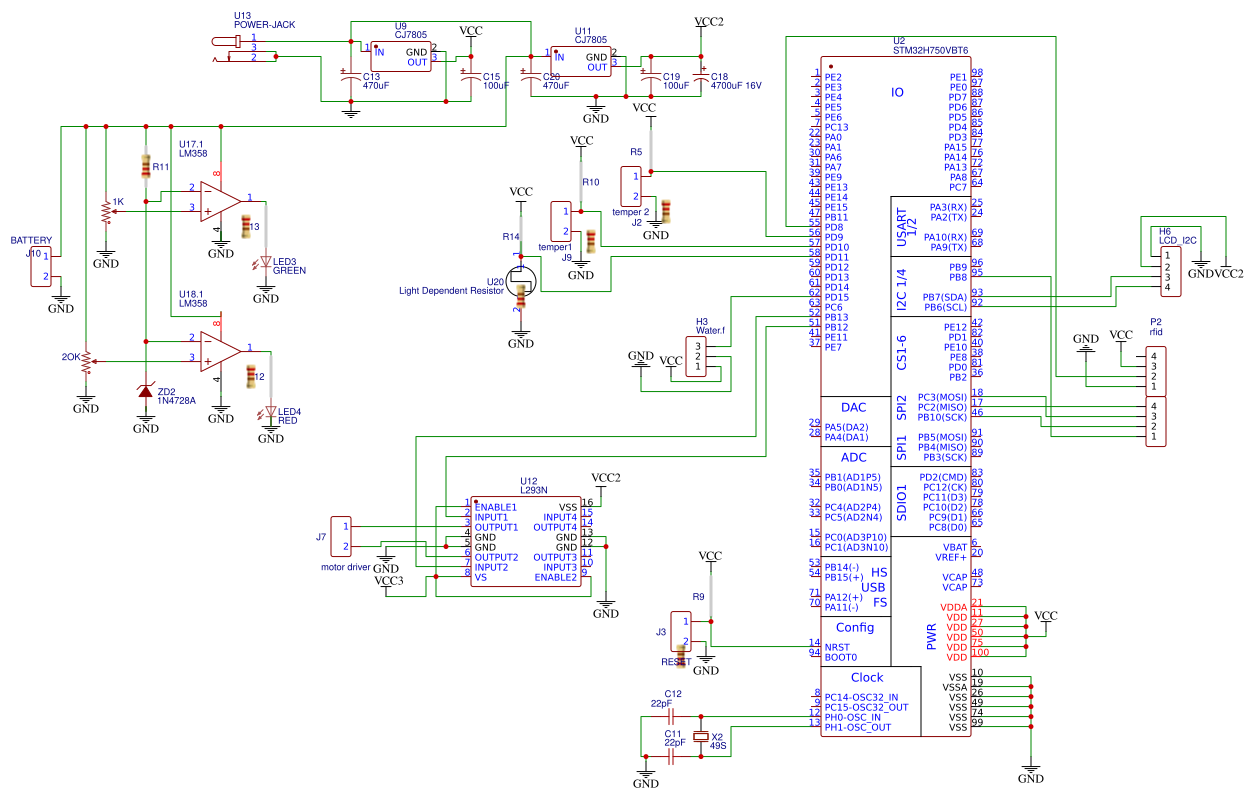Click the U13 POWER-JACK connector symbol
The width and height of the screenshot is (1255, 800).
click(237, 42)
